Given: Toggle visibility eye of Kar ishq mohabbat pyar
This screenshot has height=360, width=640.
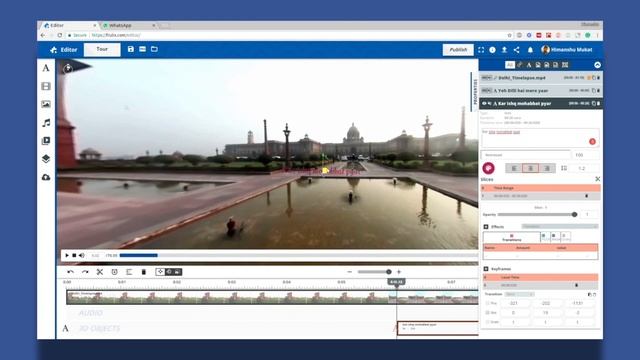Looking at the screenshot, I should pyautogui.click(x=484, y=104).
